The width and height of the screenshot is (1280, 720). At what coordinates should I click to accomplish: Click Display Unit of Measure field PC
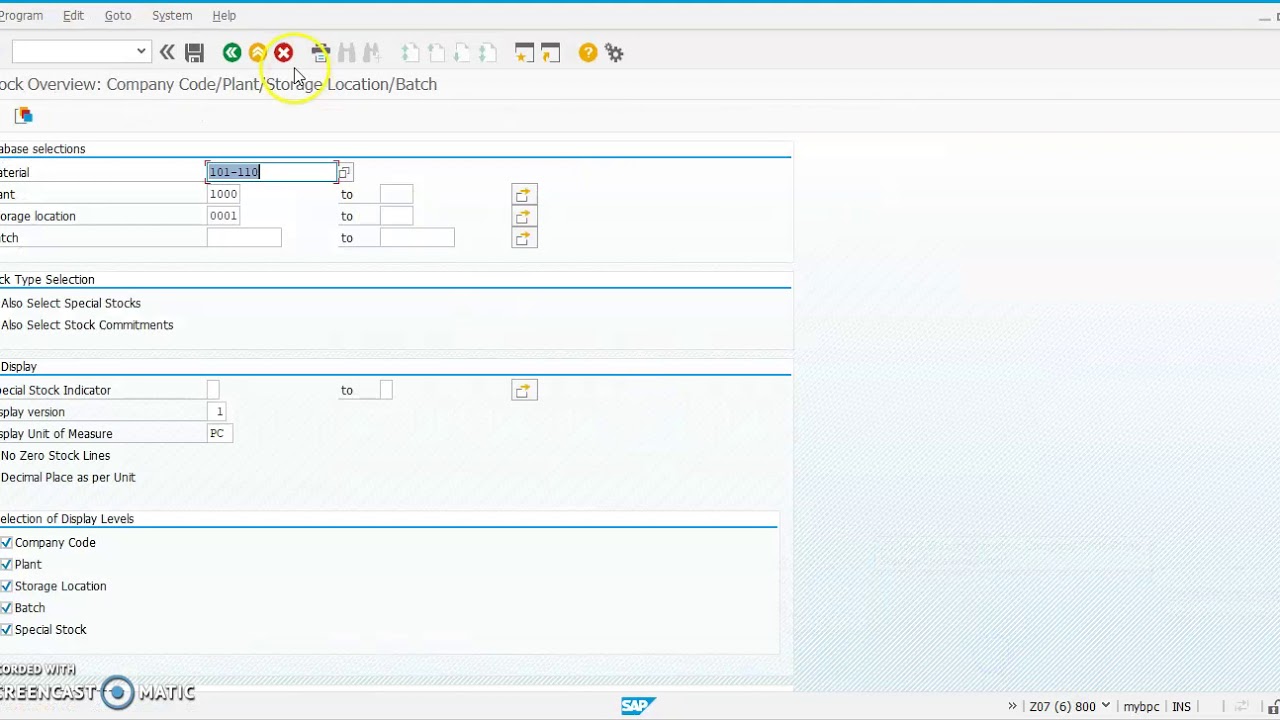[x=220, y=434]
